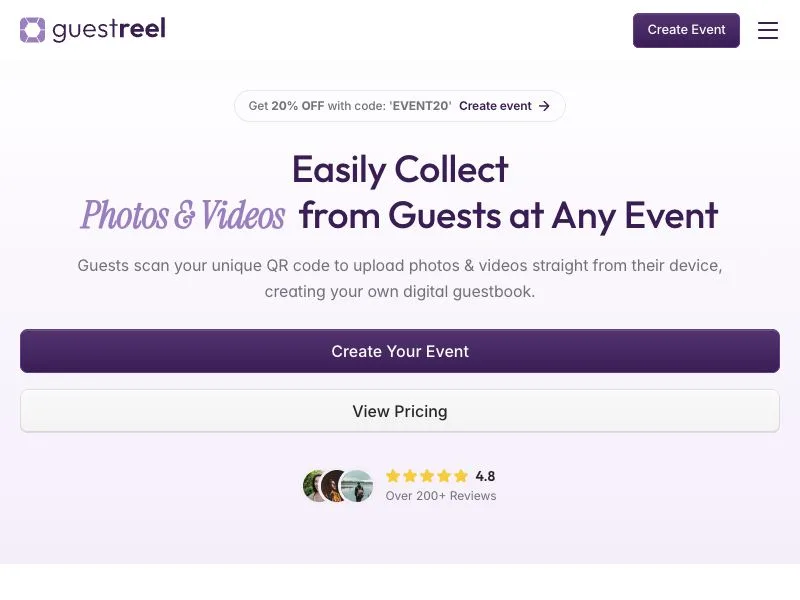
Task: Open View Pricing
Action: click(x=400, y=411)
